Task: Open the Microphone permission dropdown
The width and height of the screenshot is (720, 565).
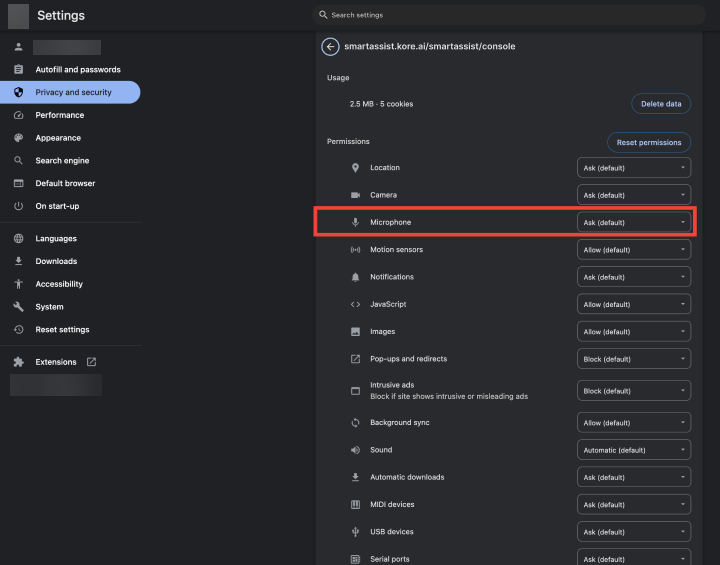Action: point(634,222)
